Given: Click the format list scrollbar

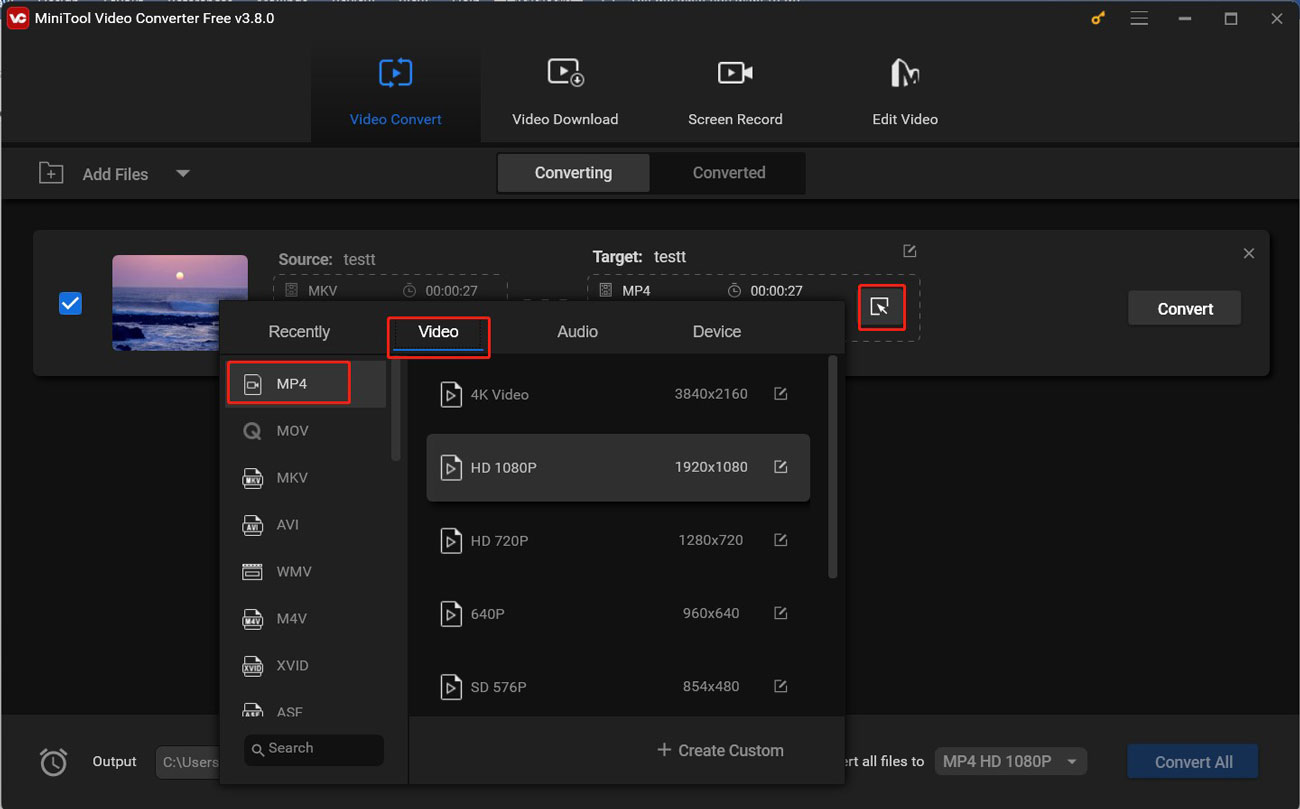Looking at the screenshot, I should pos(396,410).
